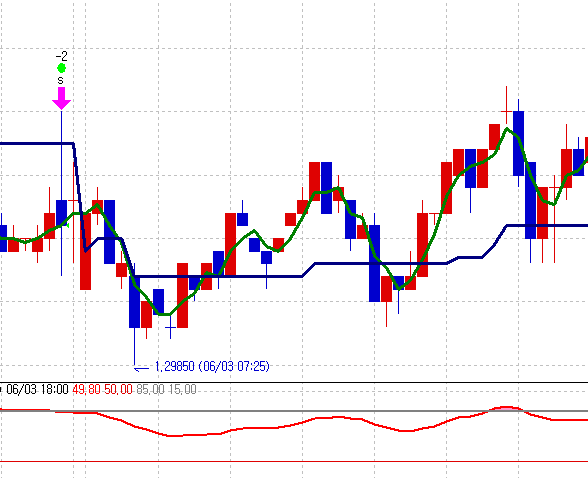The width and height of the screenshot is (588, 478).
Task: Click the "s" sell label above arrow
Action: 60,80
